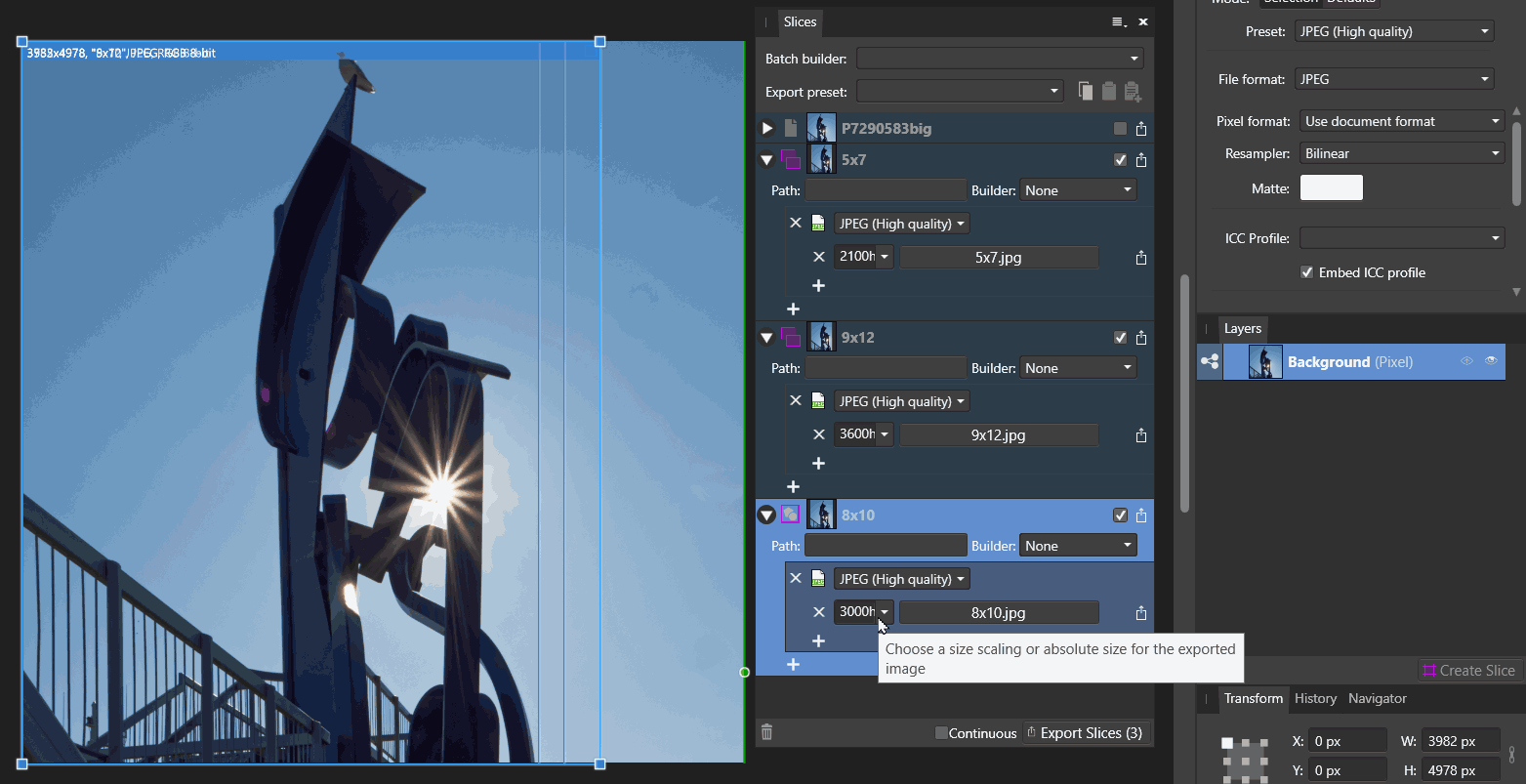The image size is (1526, 784).
Task: Remove the 2100h size entry for 5x7
Action: click(819, 258)
